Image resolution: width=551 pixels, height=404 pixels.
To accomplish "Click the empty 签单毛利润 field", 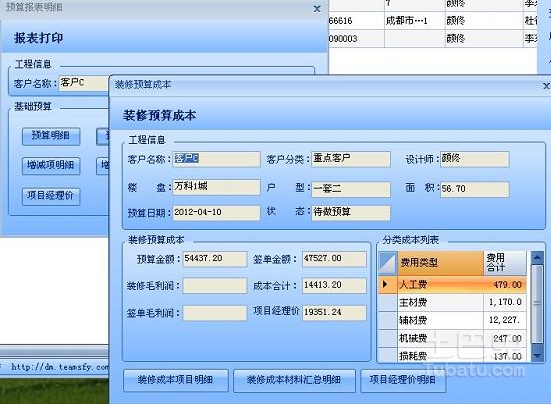I will 215,313.
